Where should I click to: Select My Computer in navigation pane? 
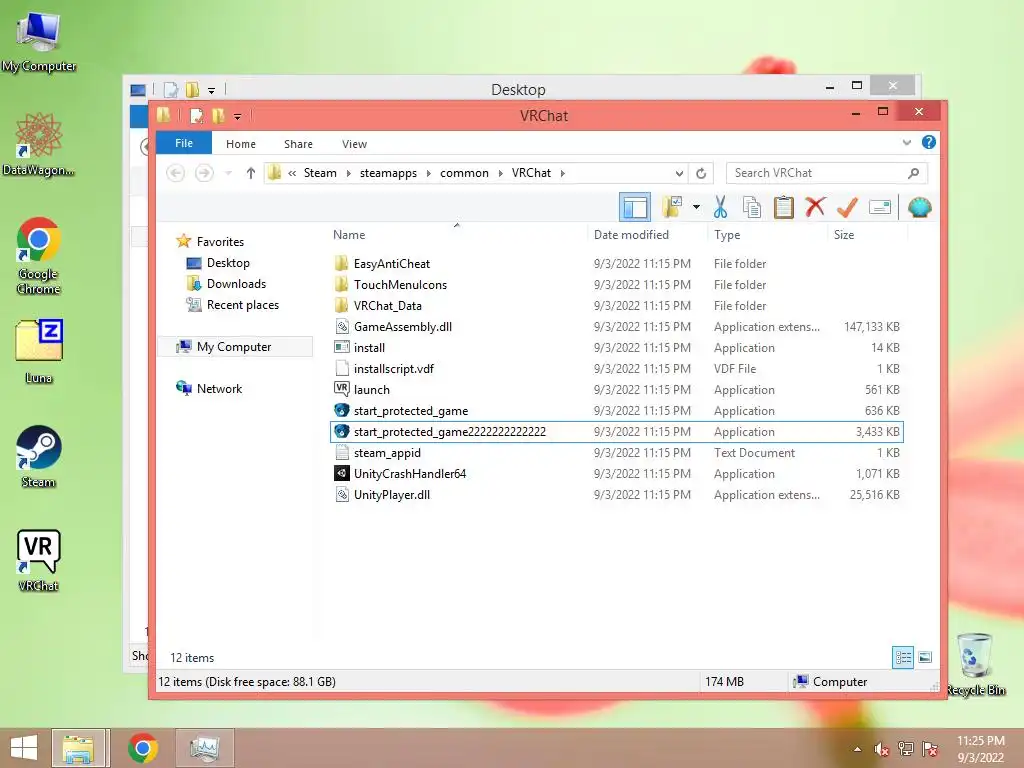[x=234, y=347]
